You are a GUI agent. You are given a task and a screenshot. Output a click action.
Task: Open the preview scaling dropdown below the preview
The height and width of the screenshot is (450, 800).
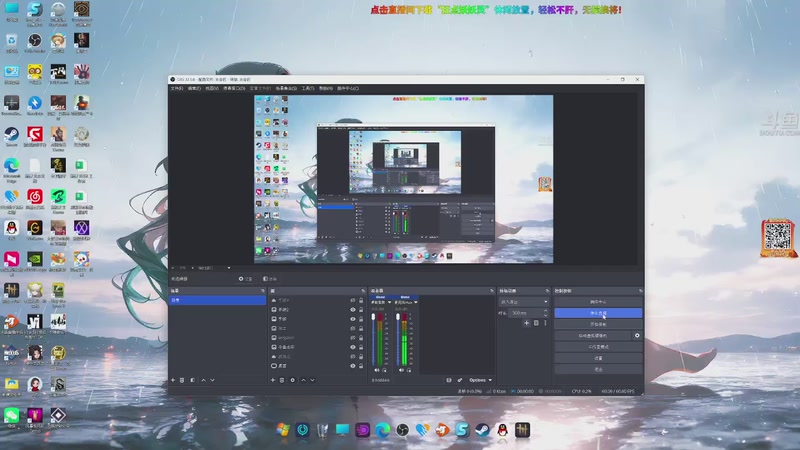229,268
